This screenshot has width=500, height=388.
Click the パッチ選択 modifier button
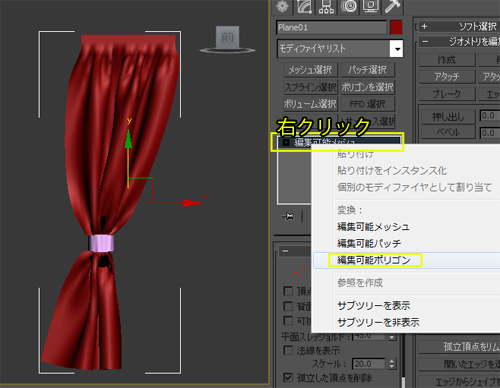pyautogui.click(x=367, y=70)
